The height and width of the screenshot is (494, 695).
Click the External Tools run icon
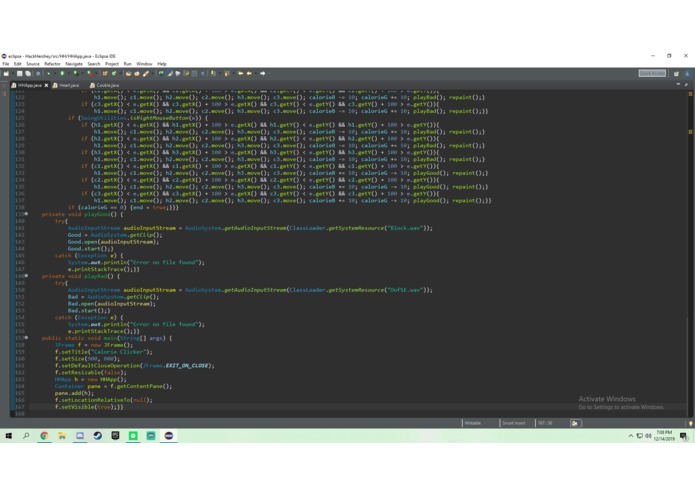click(90, 73)
